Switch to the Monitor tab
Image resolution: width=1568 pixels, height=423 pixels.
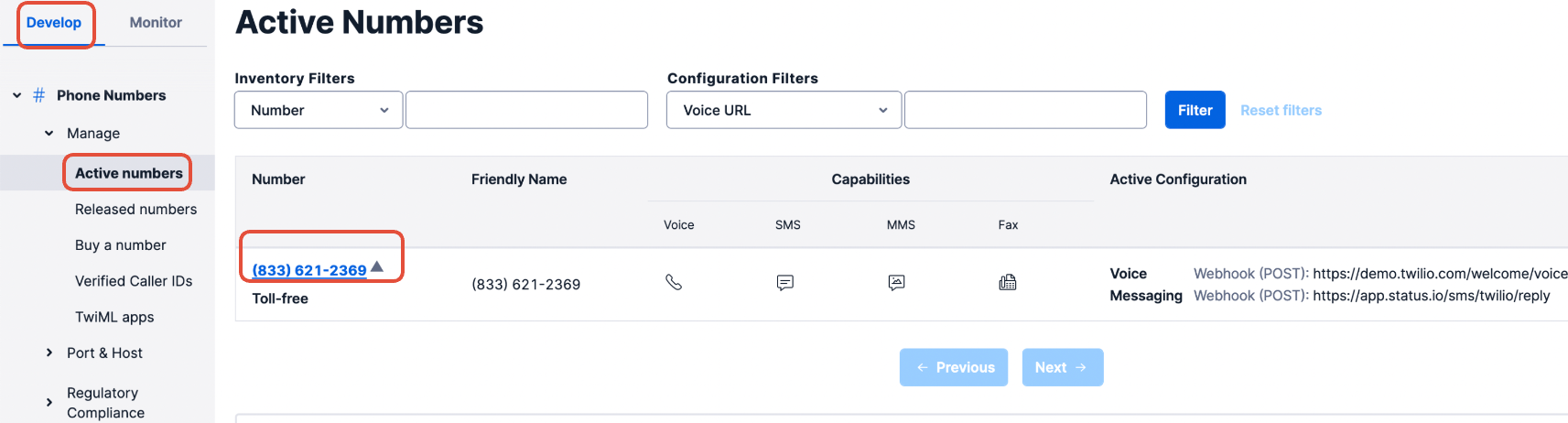tap(156, 23)
